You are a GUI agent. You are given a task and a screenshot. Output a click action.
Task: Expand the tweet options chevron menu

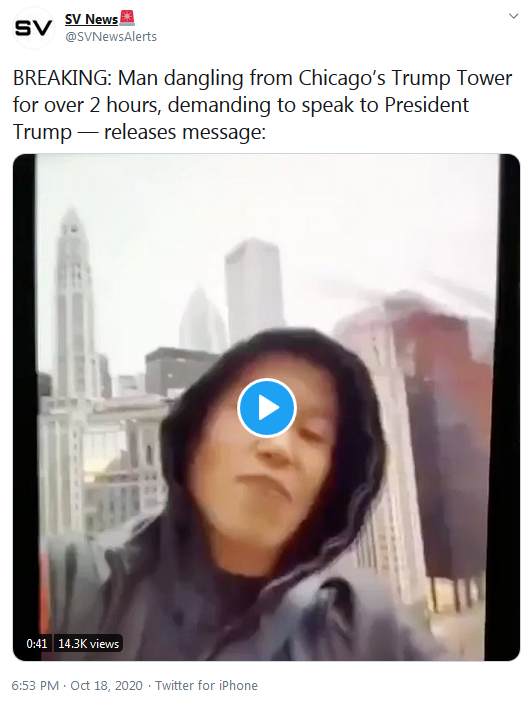pyautogui.click(x=513, y=16)
